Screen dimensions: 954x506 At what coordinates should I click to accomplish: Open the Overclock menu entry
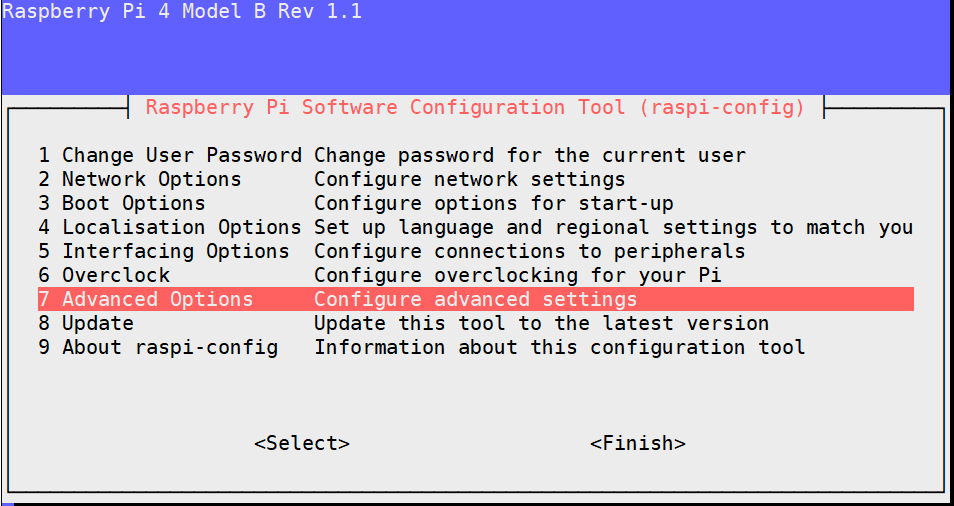[104, 275]
